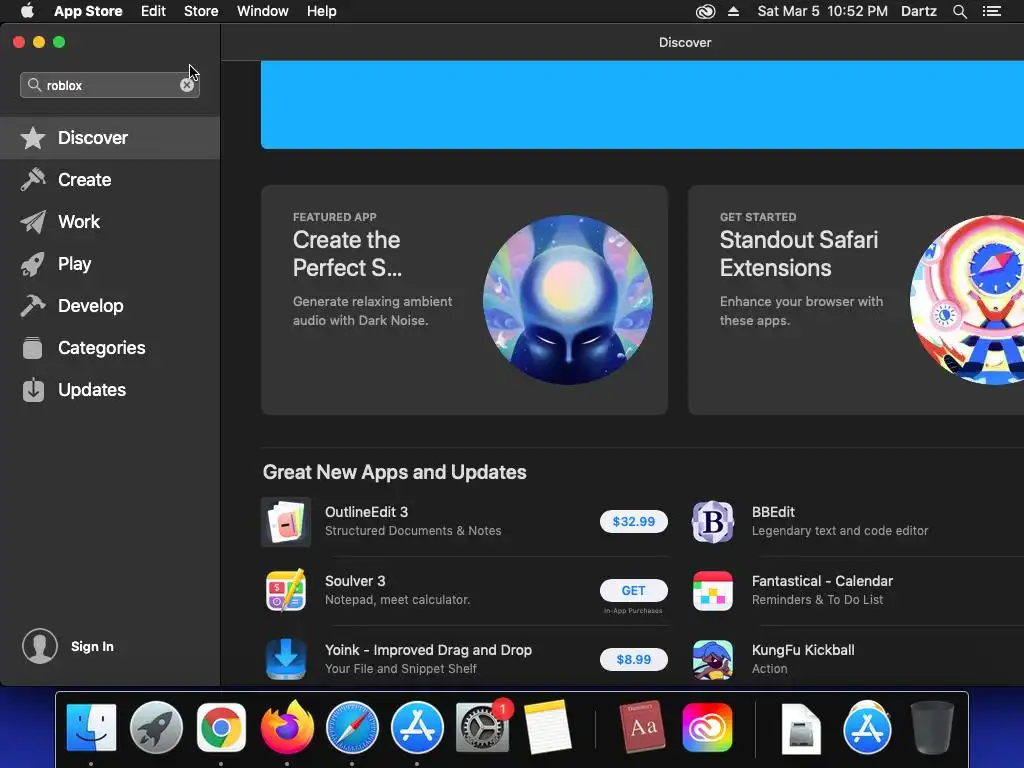
Task: Open Finder from the Dock
Action: (91, 728)
